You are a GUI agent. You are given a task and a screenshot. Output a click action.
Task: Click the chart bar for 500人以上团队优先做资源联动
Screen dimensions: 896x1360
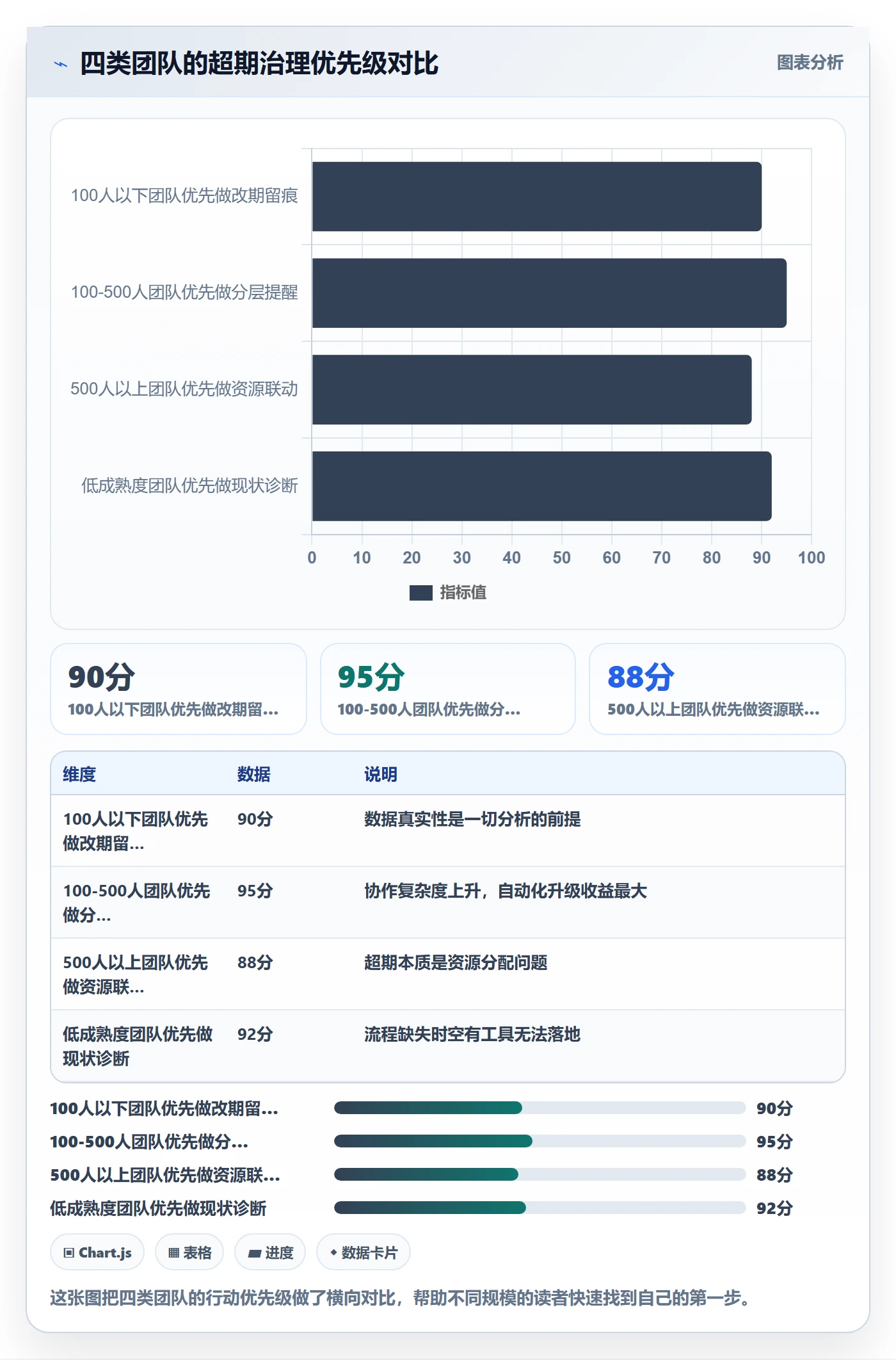pos(532,390)
